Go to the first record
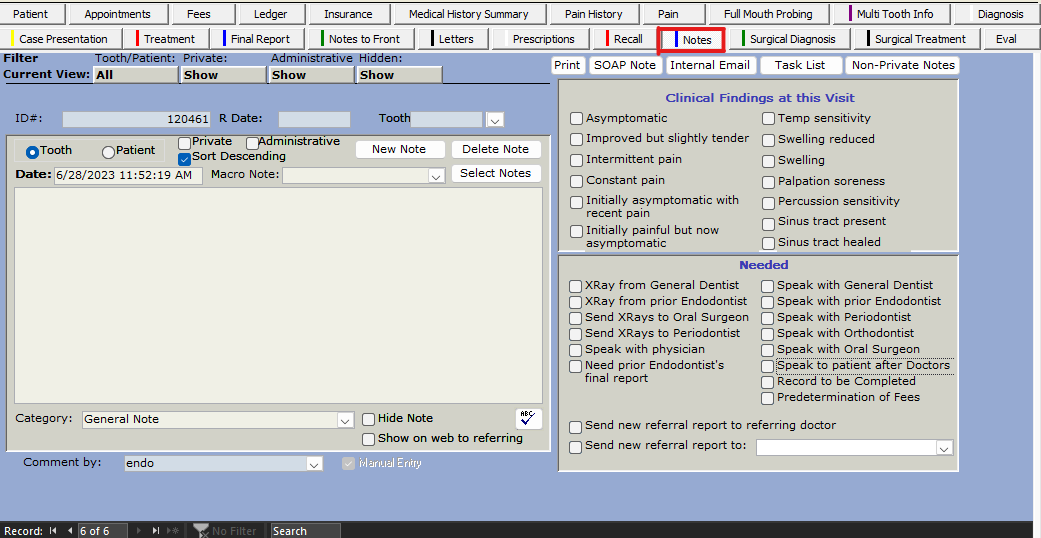This screenshot has height=538, width=1041. (53, 531)
